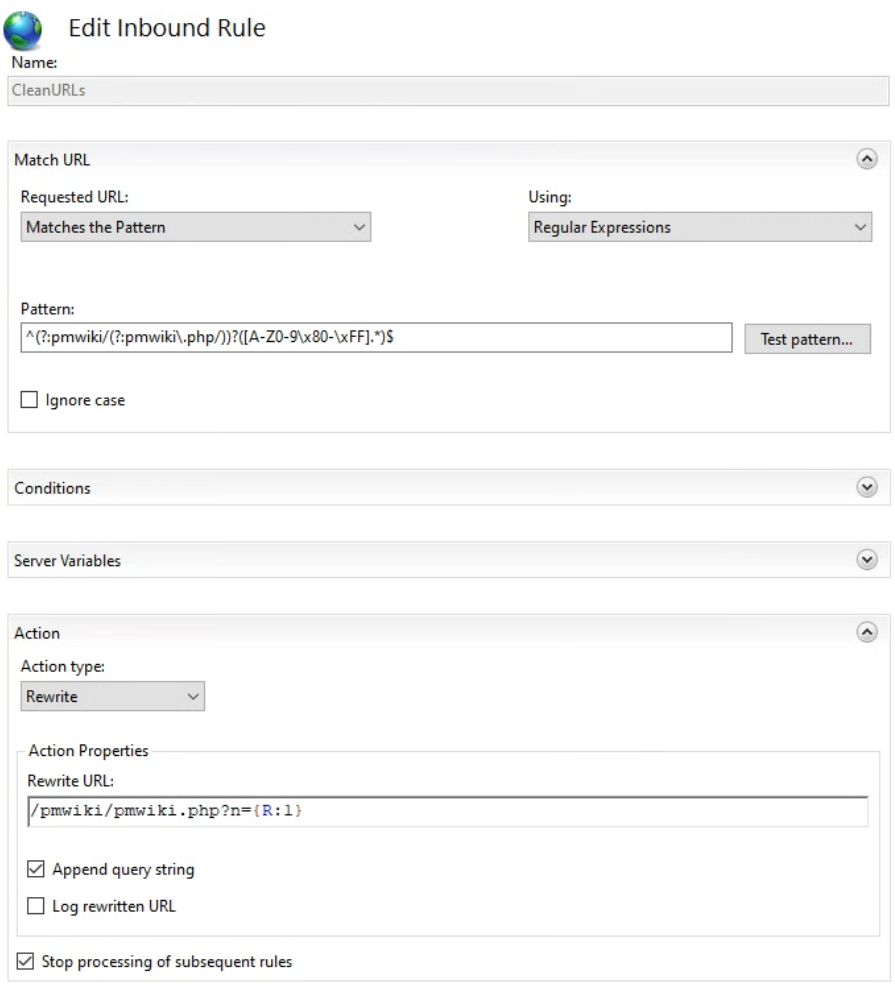Click into the Rewrite URL field
This screenshot has width=895, height=984.
(448, 811)
